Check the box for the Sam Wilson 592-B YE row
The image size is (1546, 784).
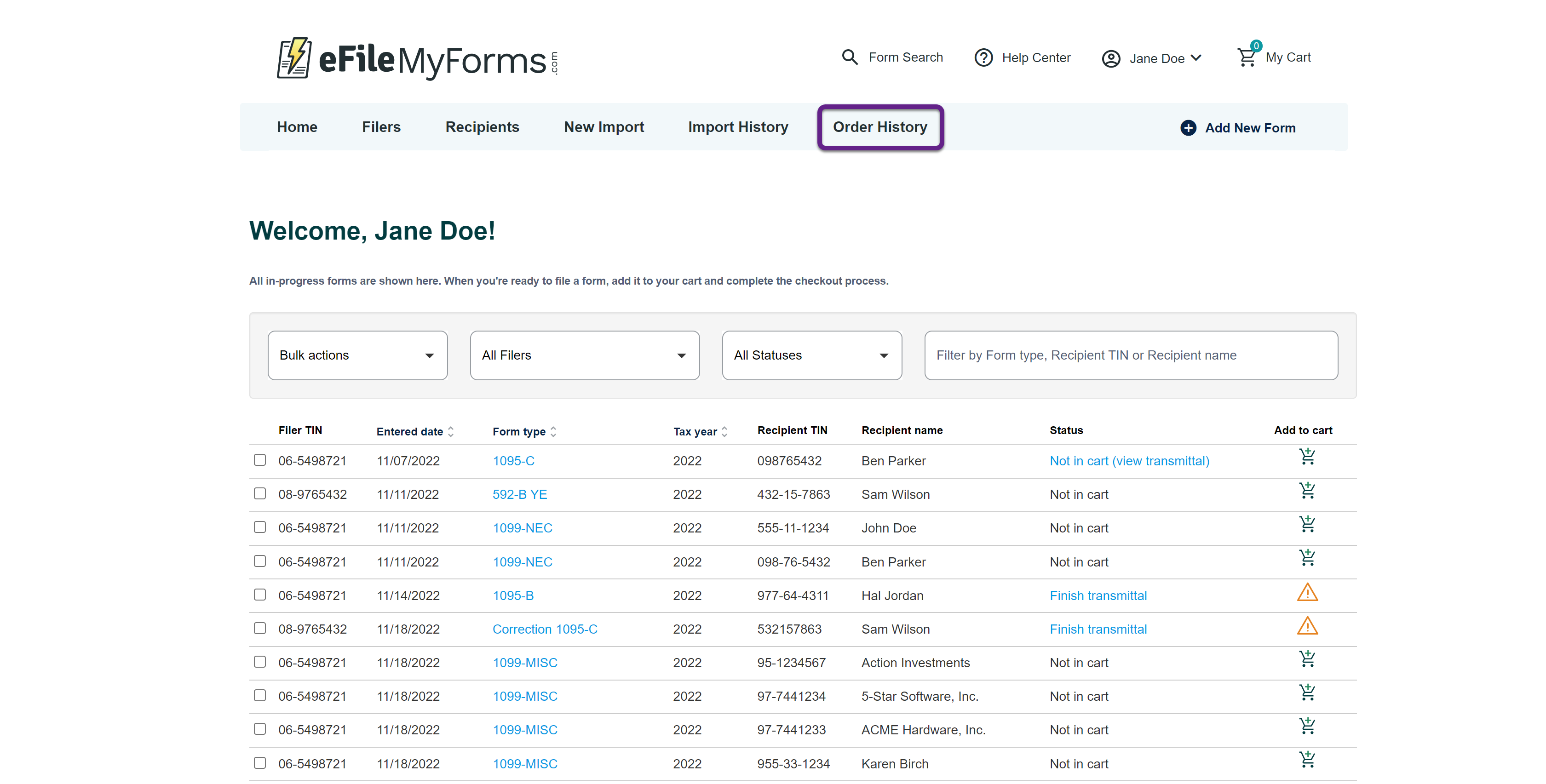[260, 494]
